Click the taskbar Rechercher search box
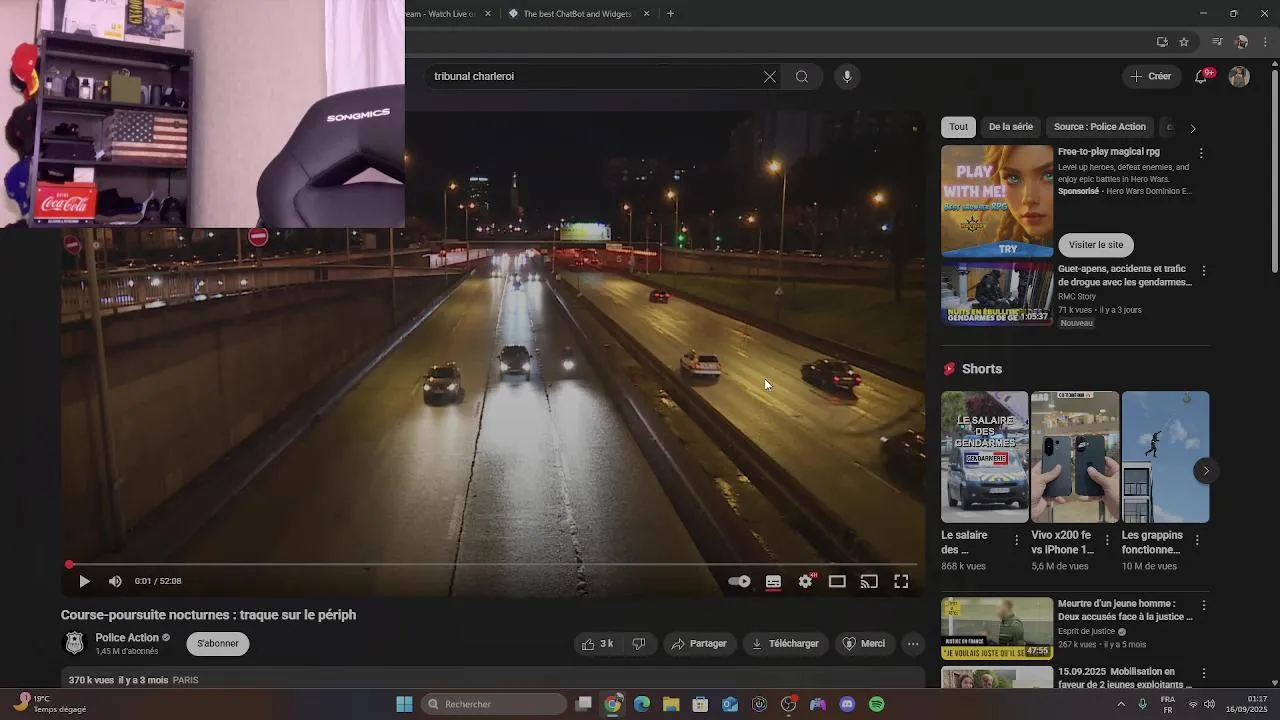Screen dimensions: 1280x720 pos(494,704)
